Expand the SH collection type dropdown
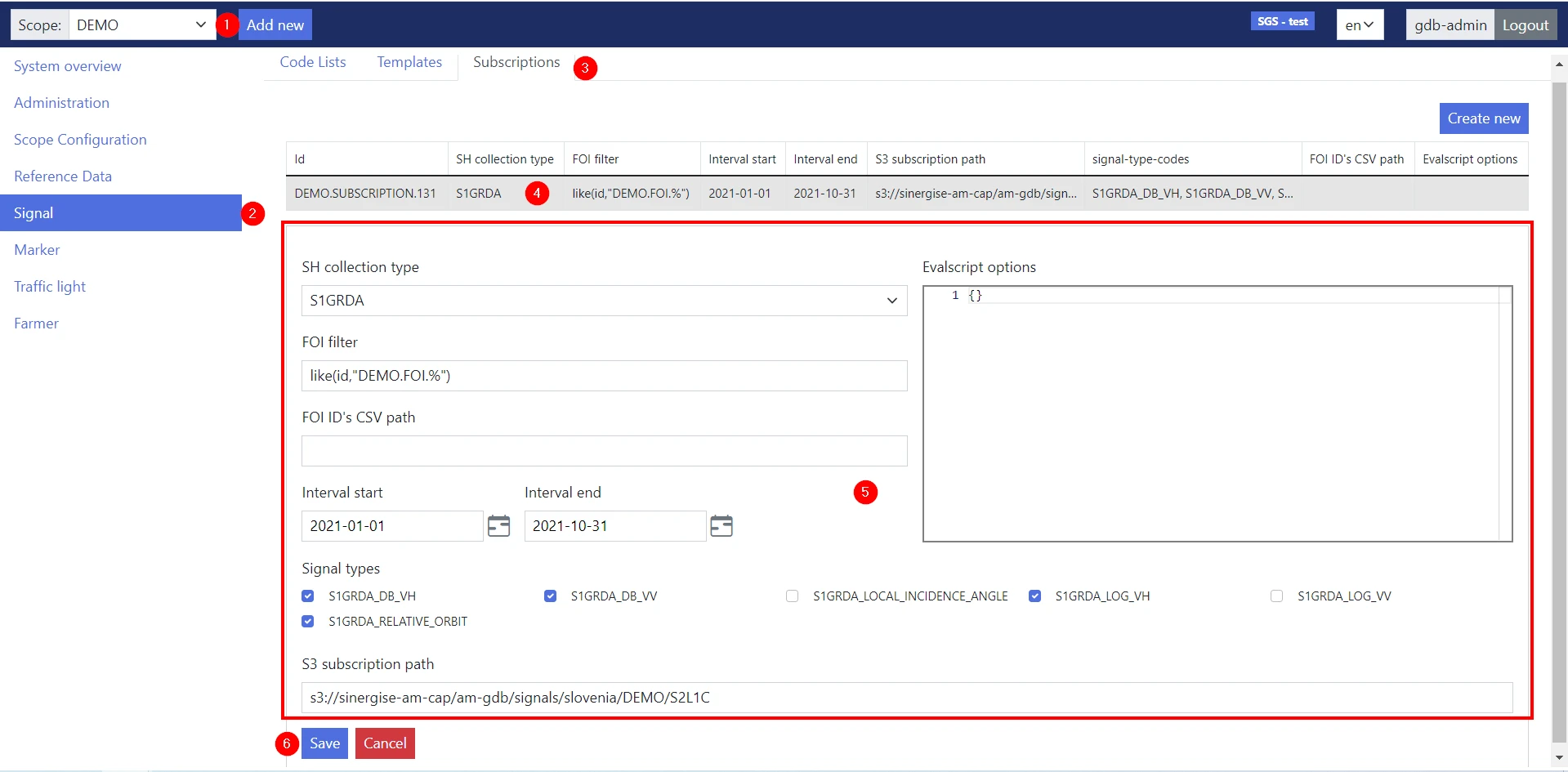This screenshot has width=1568, height=772. pyautogui.click(x=604, y=301)
